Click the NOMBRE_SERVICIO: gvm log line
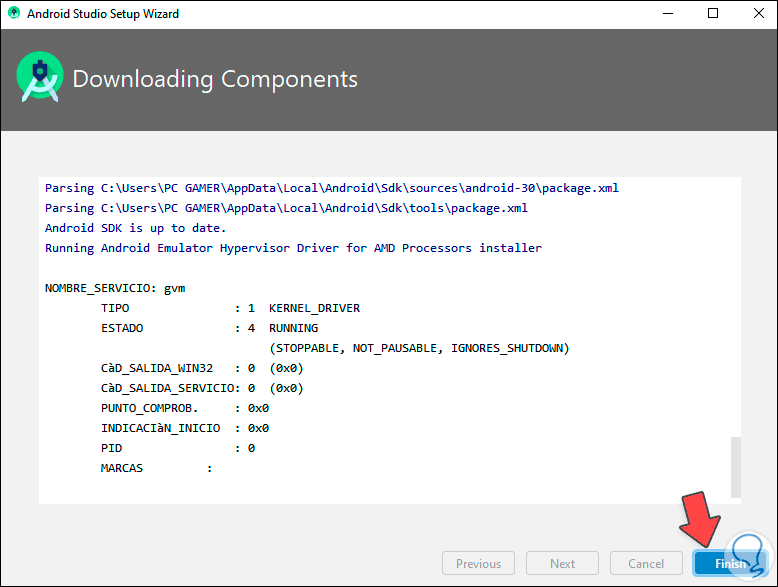Viewport: 778px width, 587px height. [115, 288]
